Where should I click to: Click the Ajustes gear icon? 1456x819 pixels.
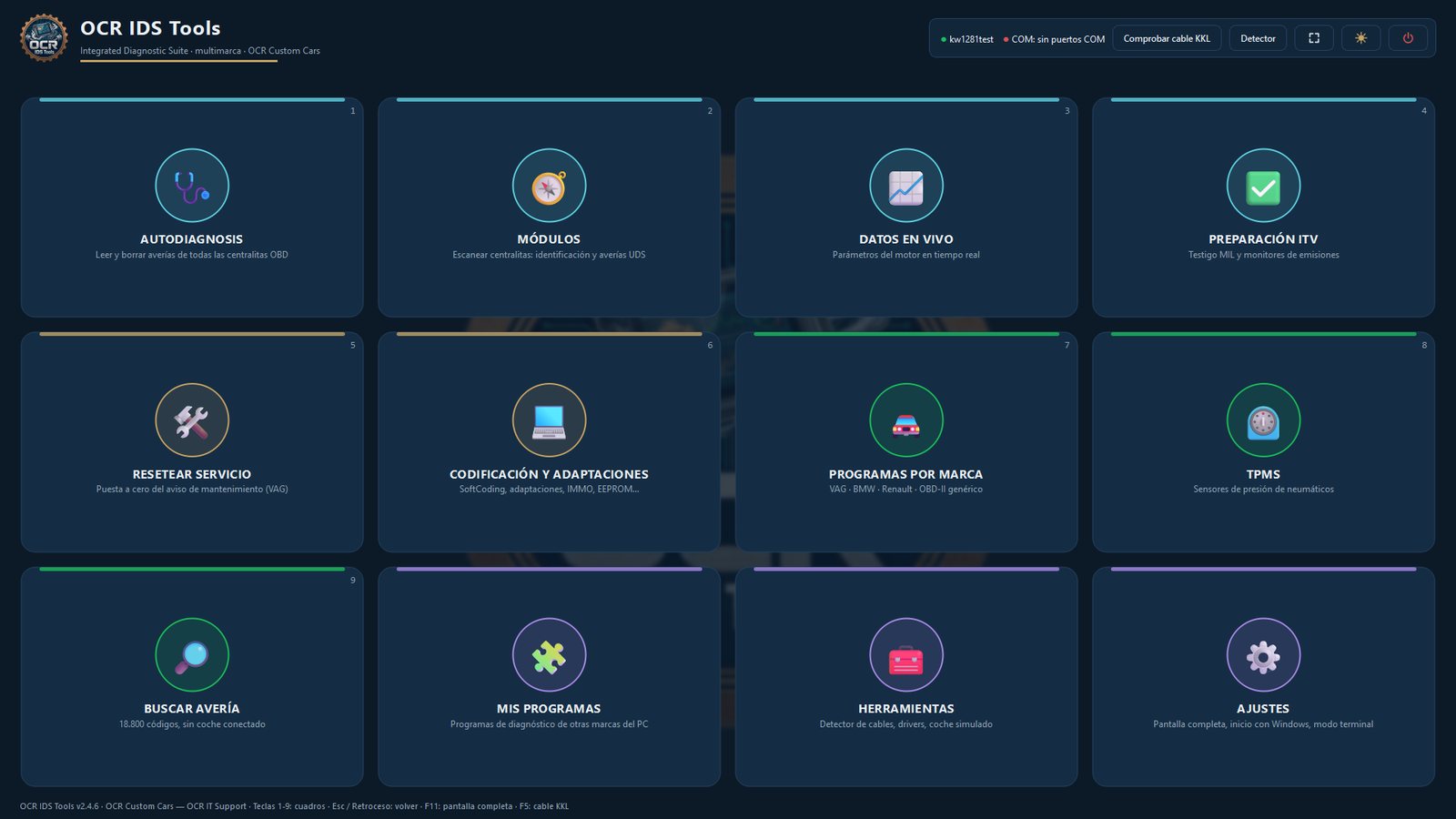pos(1263,655)
